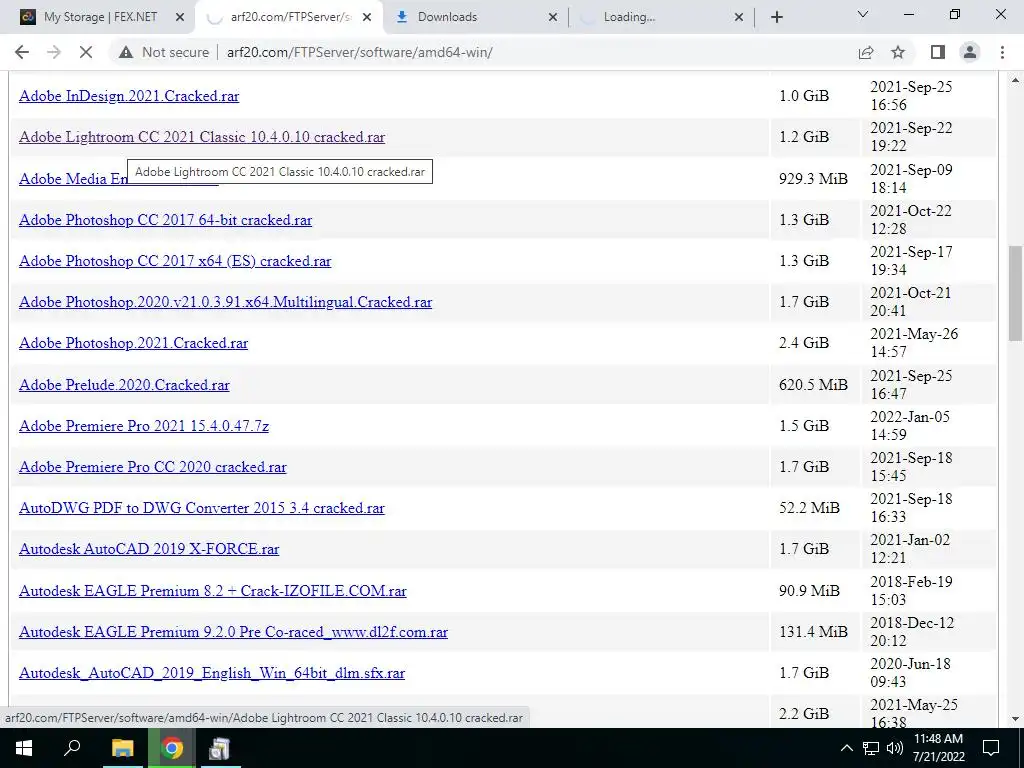The width and height of the screenshot is (1024, 768).
Task: Click the scrollbar up arrow
Action: [1015, 80]
